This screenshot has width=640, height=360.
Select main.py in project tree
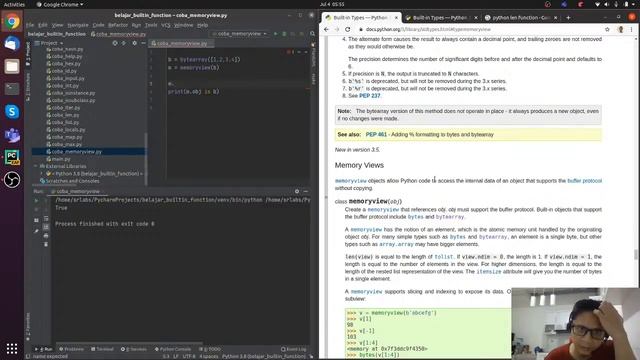(x=61, y=159)
